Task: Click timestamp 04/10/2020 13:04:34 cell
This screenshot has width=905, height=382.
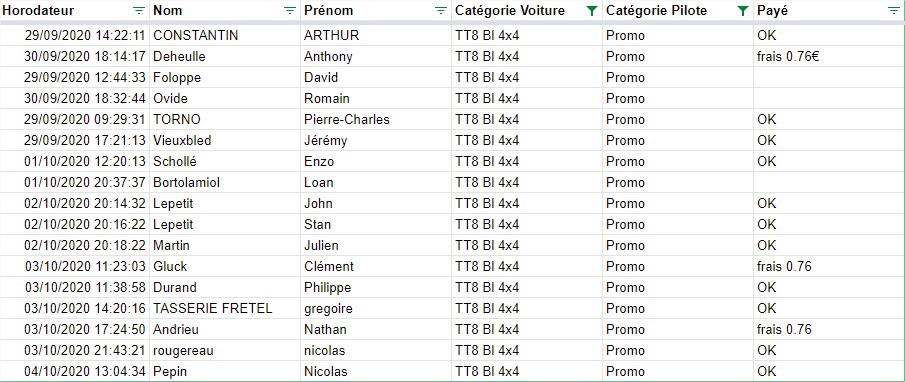Action: [75, 371]
